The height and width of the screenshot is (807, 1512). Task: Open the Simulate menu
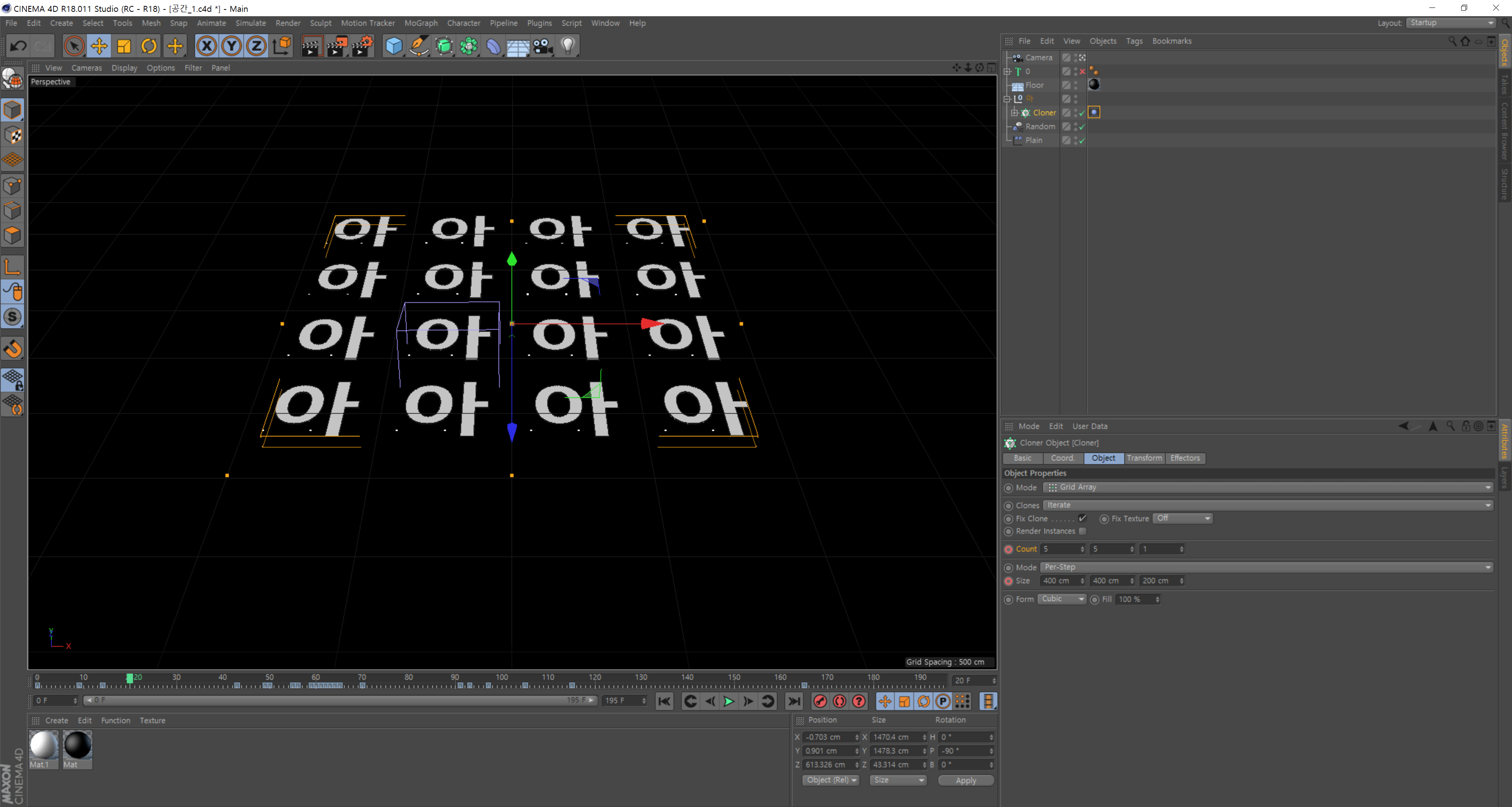point(250,23)
